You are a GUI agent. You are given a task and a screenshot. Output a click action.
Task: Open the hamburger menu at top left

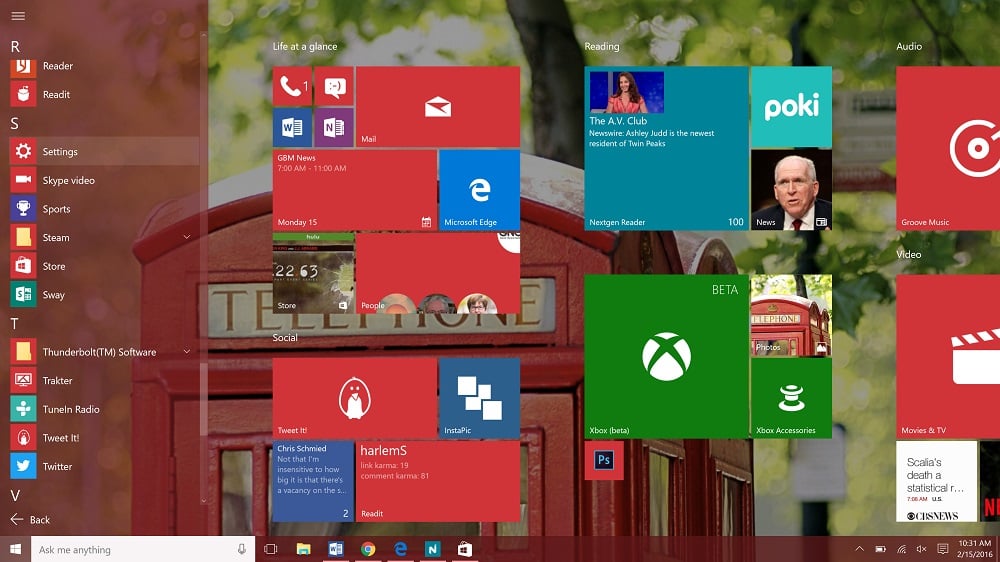tap(18, 16)
